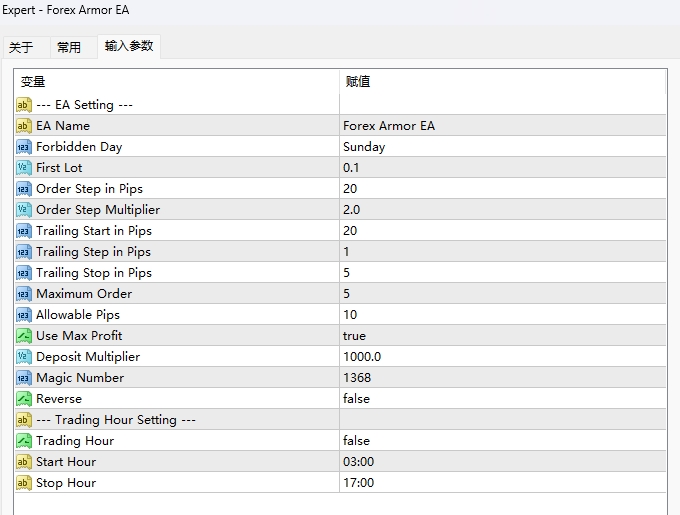This screenshot has height=515, width=680.
Task: Open the Reverse value false
Action: pos(503,399)
